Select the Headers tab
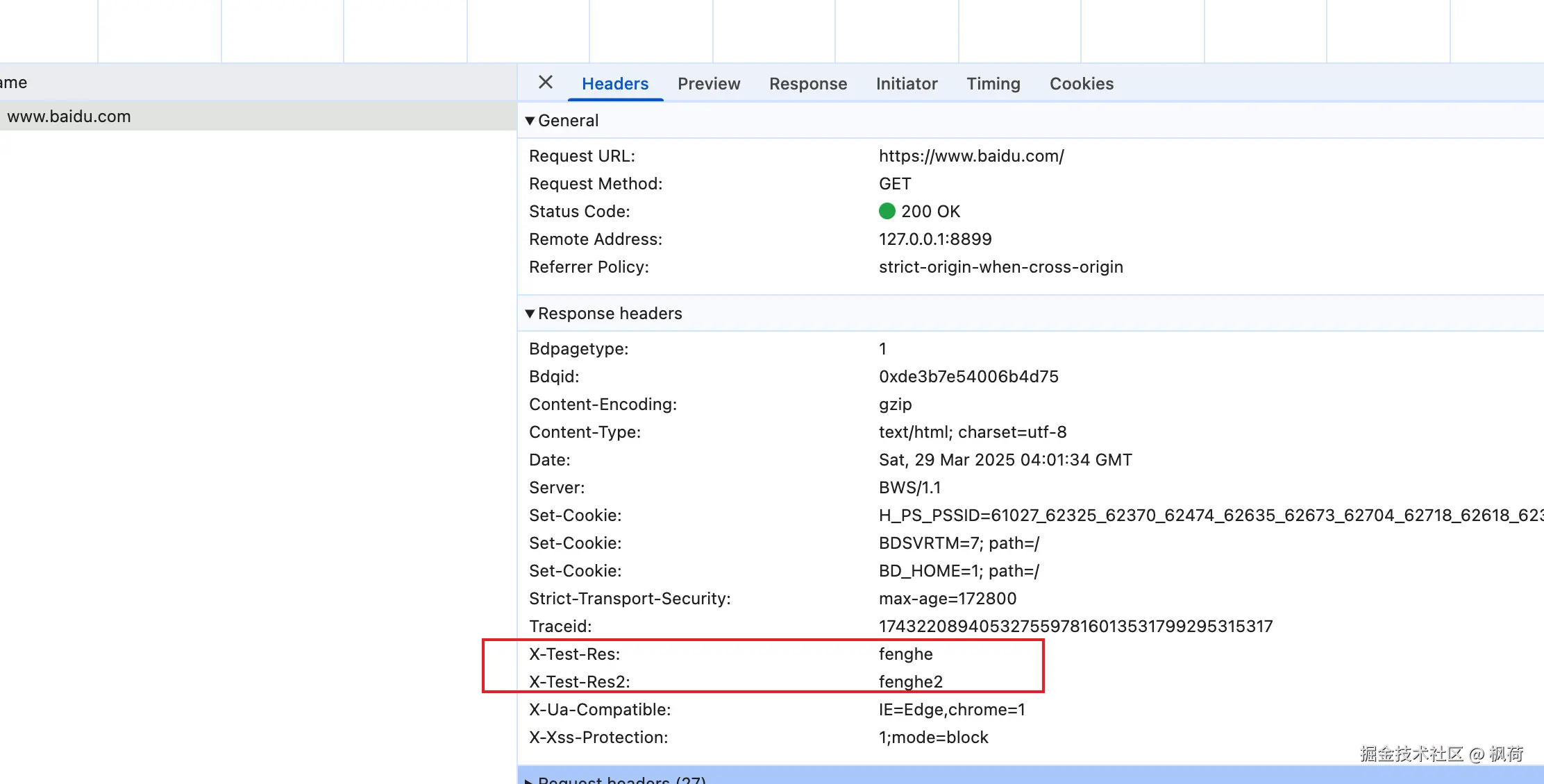 click(615, 84)
